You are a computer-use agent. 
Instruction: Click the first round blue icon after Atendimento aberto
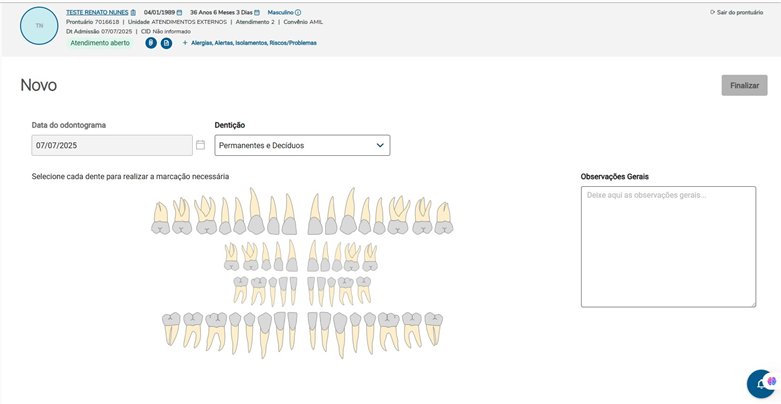pyautogui.click(x=151, y=43)
